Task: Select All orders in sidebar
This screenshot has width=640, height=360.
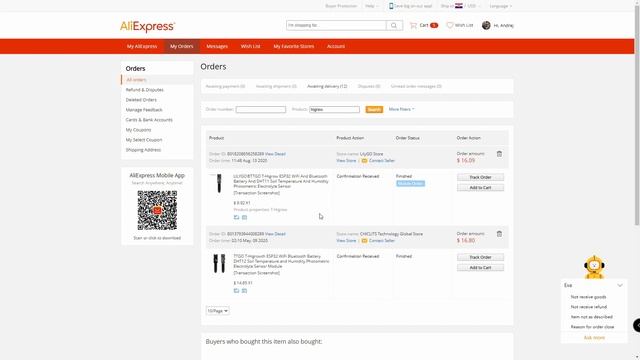Action: point(136,80)
